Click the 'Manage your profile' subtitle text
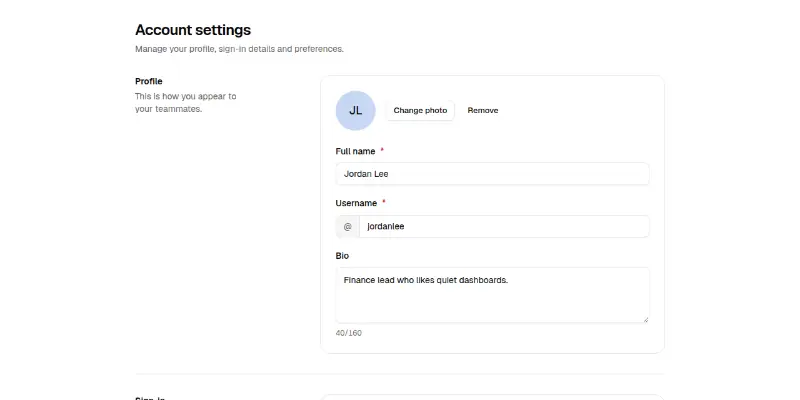 pyautogui.click(x=239, y=49)
